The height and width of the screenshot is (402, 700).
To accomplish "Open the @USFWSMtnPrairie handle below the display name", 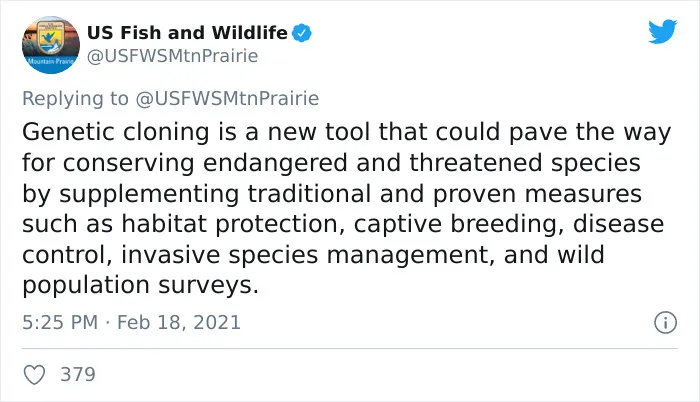I will (172, 56).
